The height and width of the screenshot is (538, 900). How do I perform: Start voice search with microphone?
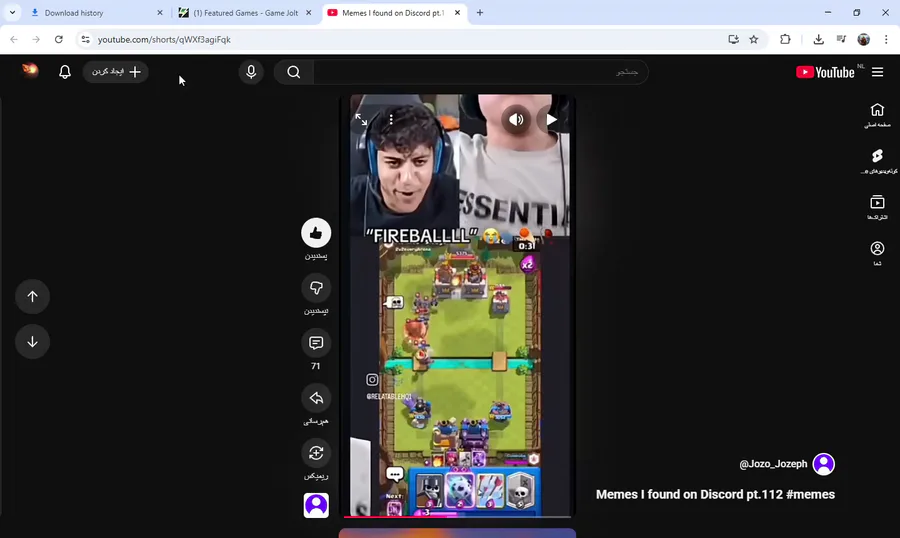coord(251,72)
